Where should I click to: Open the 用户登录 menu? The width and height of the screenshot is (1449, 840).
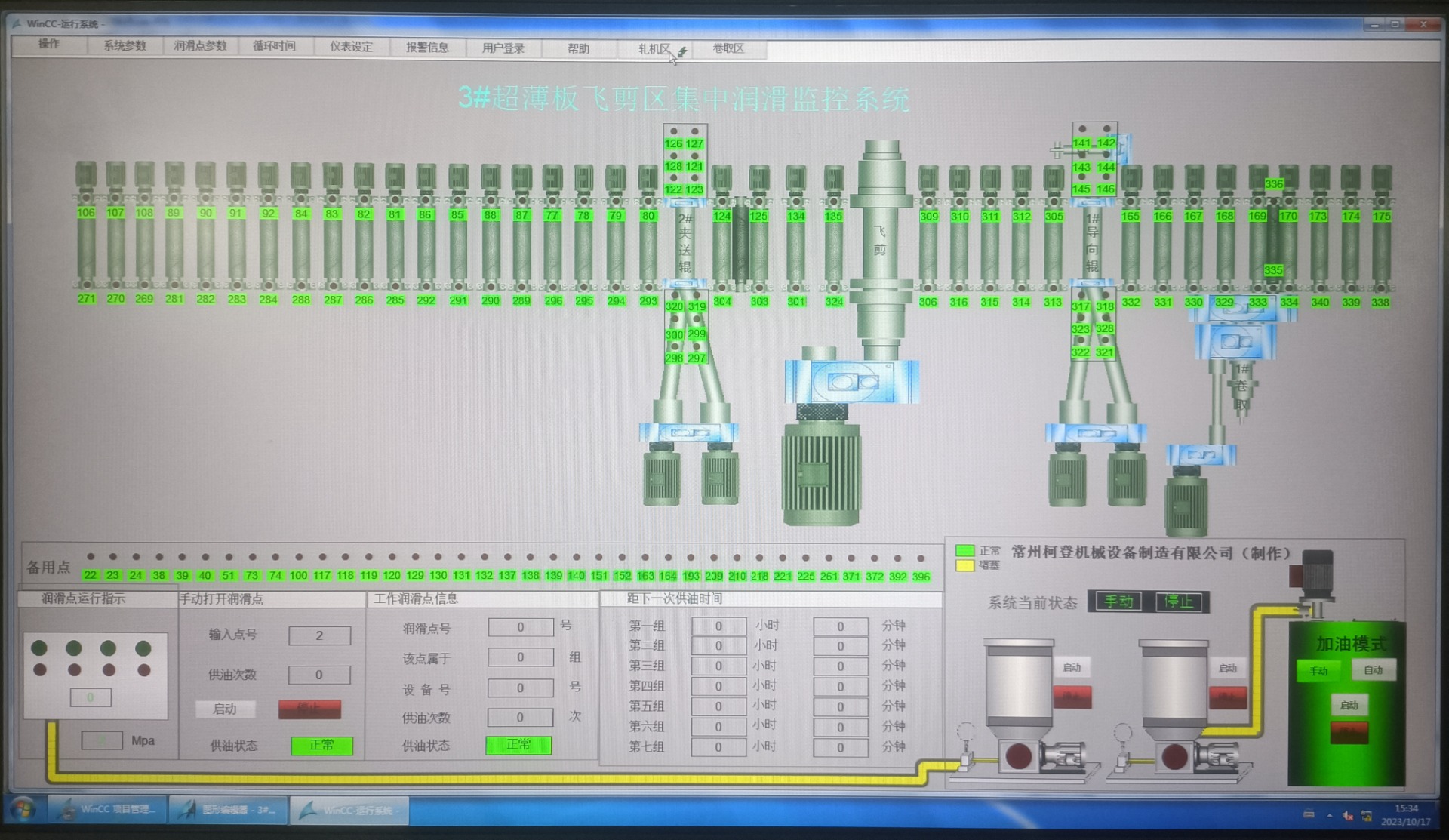tap(503, 48)
